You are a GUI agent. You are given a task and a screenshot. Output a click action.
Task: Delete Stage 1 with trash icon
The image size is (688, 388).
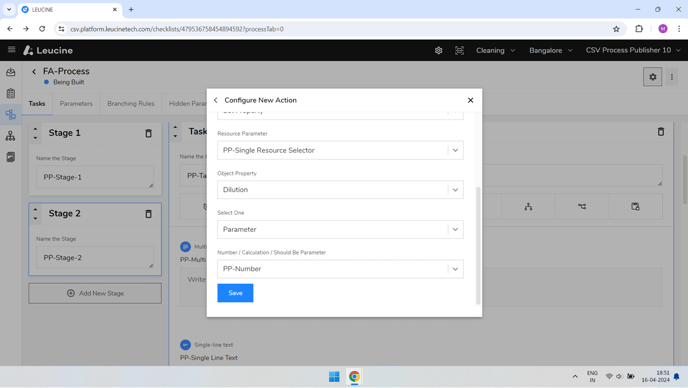point(148,133)
